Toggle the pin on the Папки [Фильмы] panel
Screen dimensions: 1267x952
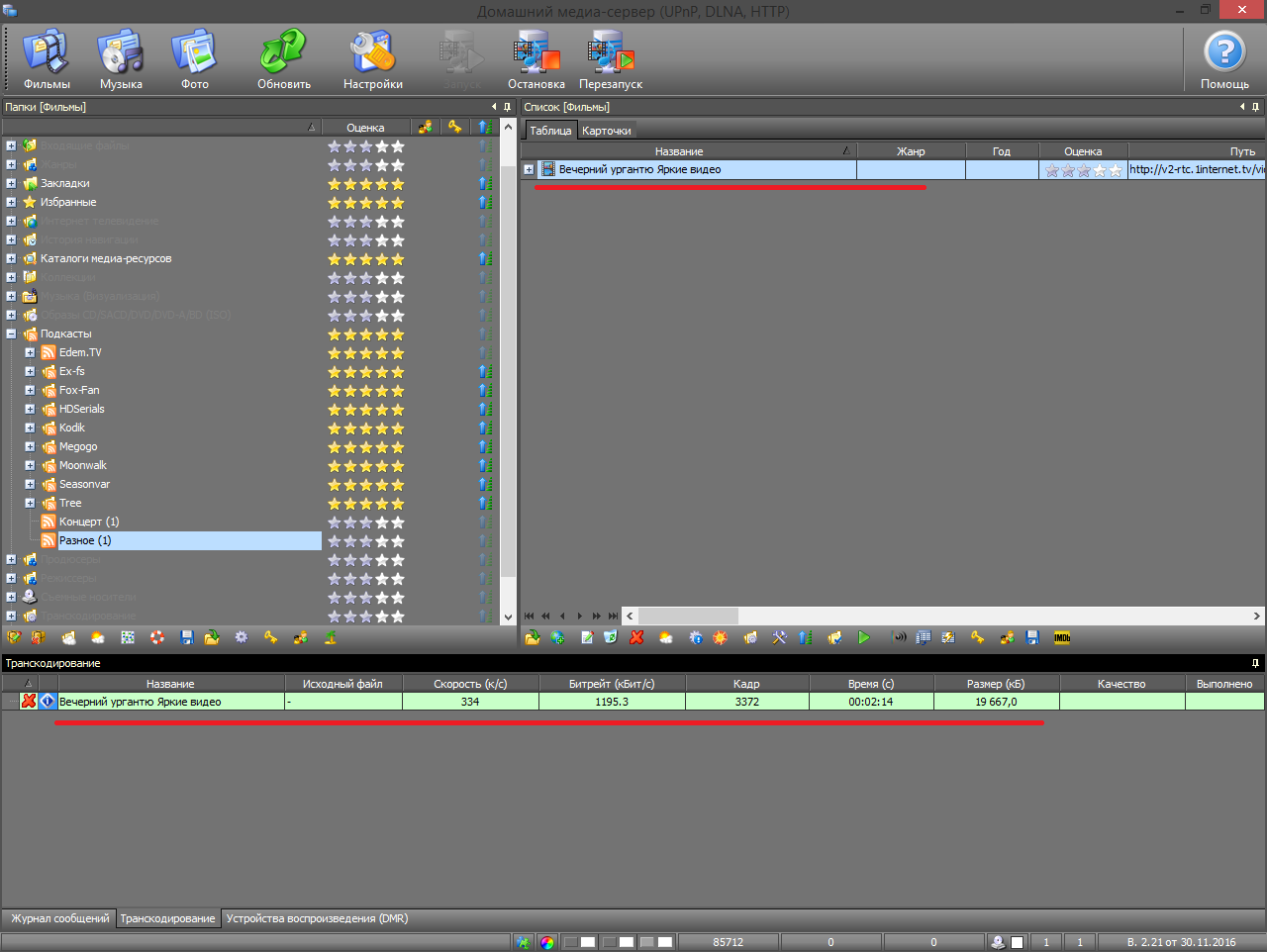click(x=508, y=107)
